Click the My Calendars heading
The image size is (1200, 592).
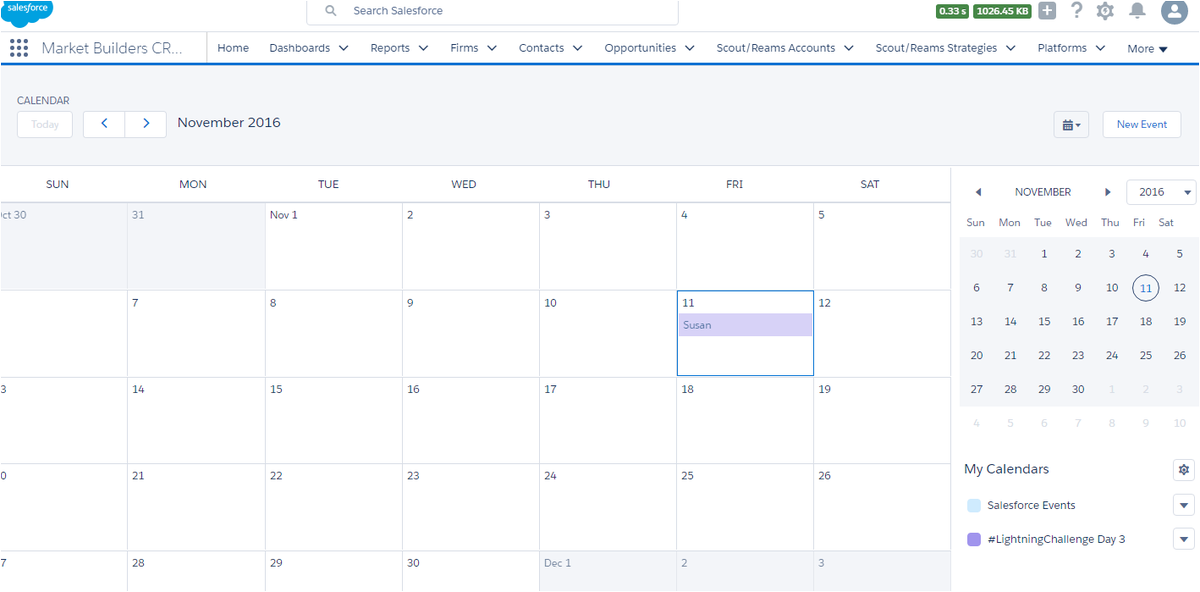(1006, 469)
